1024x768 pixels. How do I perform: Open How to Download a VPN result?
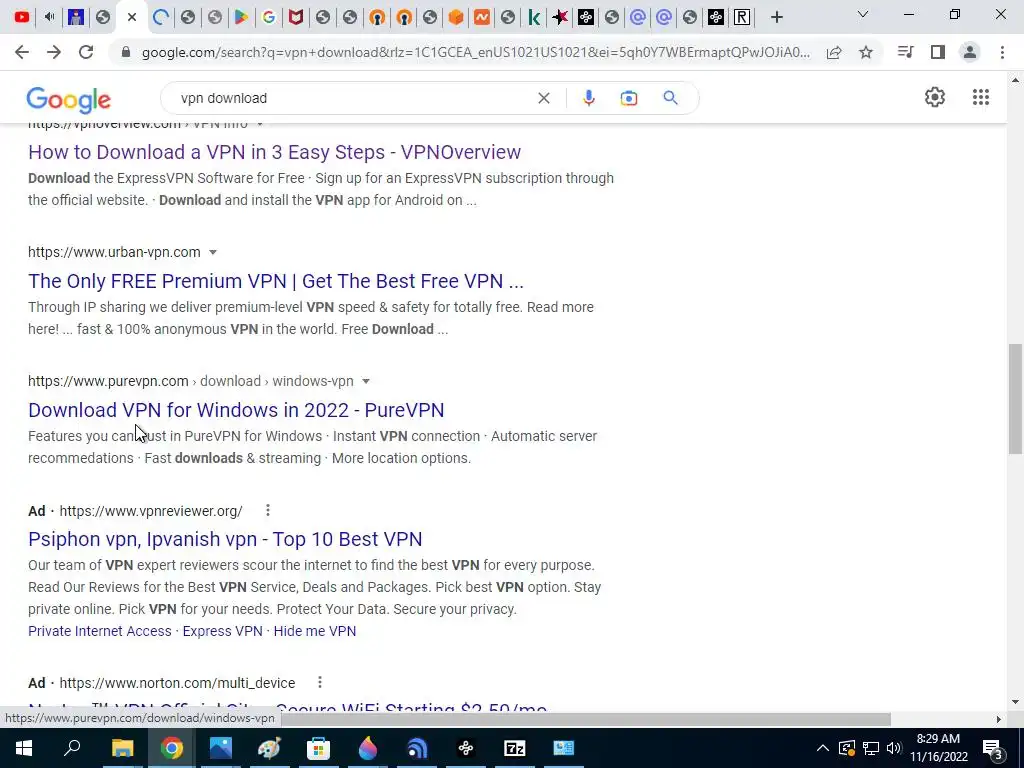pos(274,152)
